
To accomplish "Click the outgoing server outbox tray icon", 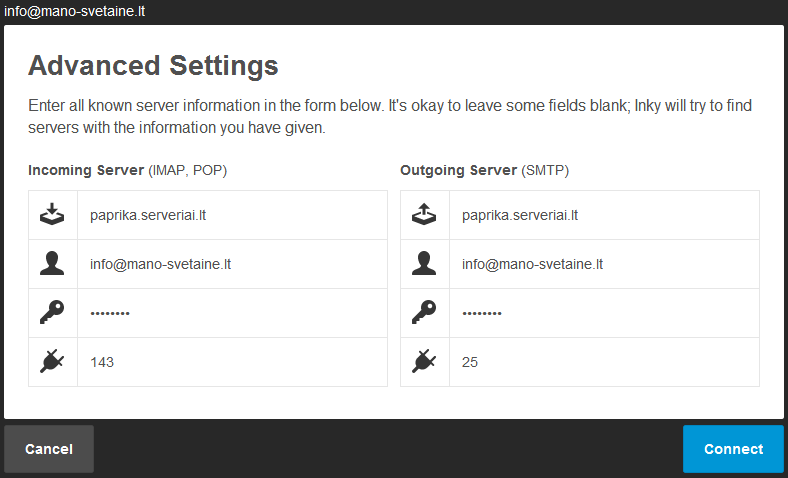I will coord(424,215).
